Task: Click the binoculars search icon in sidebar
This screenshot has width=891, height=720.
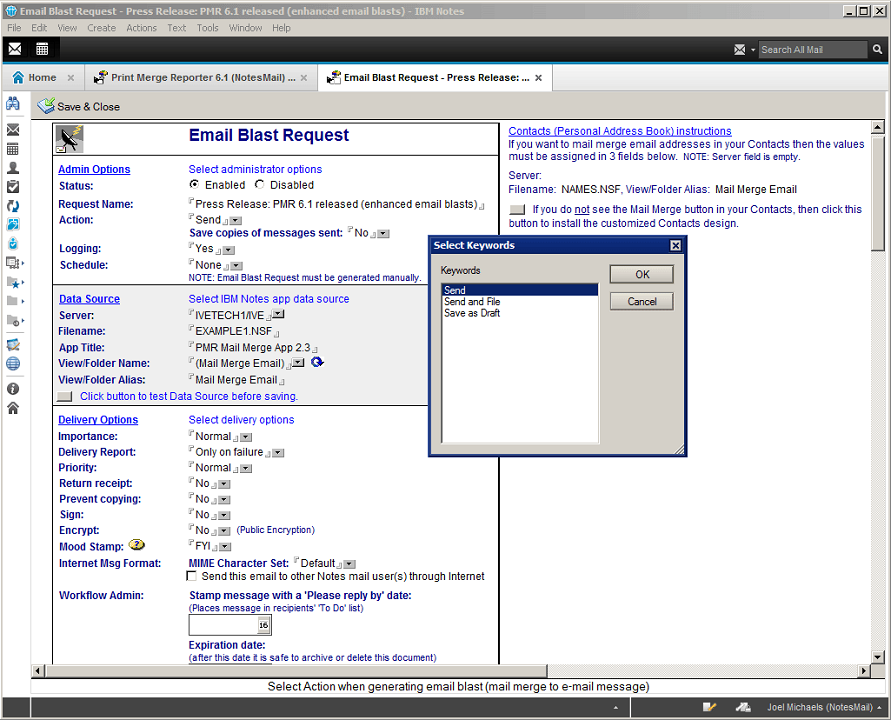Action: [13, 104]
